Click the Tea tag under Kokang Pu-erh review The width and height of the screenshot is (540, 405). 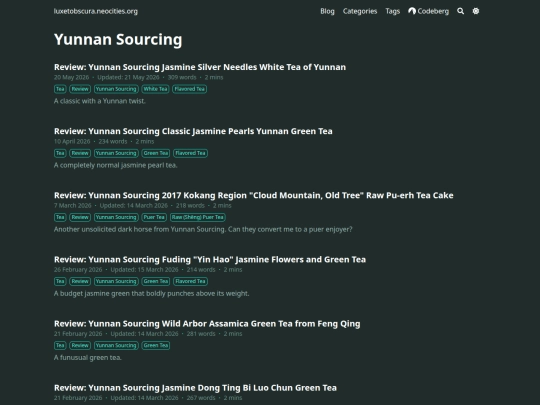pyautogui.click(x=60, y=217)
